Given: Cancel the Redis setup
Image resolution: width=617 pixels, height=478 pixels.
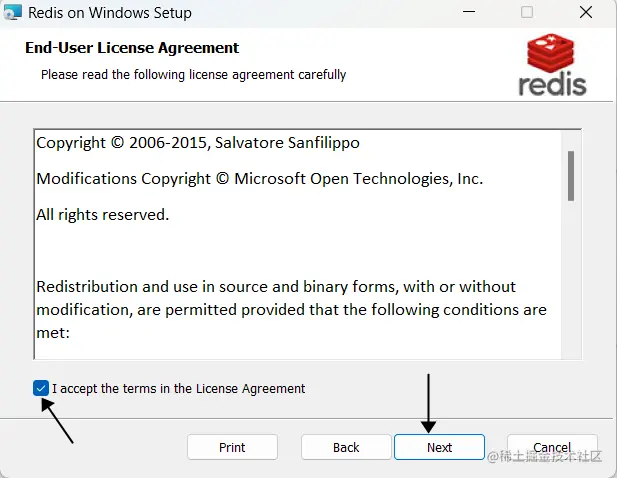Looking at the screenshot, I should pyautogui.click(x=552, y=447).
